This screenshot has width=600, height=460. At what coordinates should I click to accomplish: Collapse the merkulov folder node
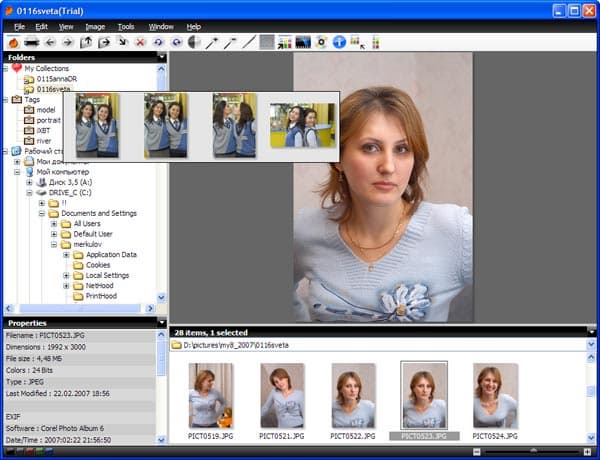pyautogui.click(x=54, y=245)
